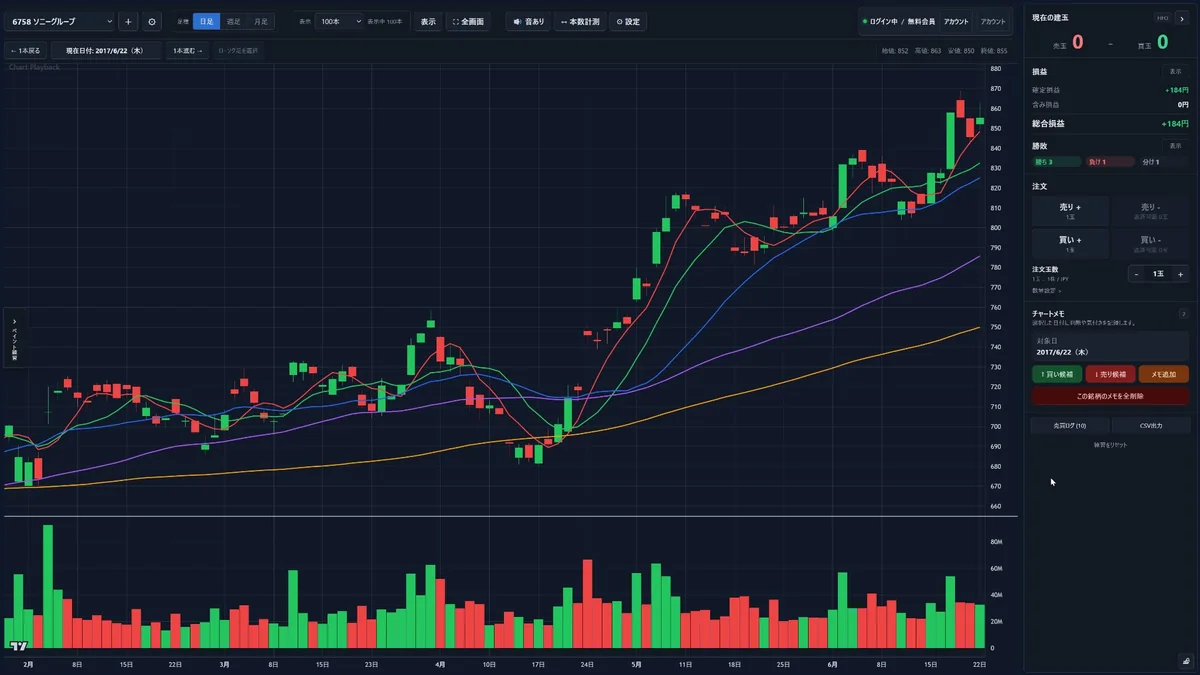Click the count badge beside チャートメモ
Image resolution: width=1200 pixels, height=675 pixels.
pos(1183,314)
